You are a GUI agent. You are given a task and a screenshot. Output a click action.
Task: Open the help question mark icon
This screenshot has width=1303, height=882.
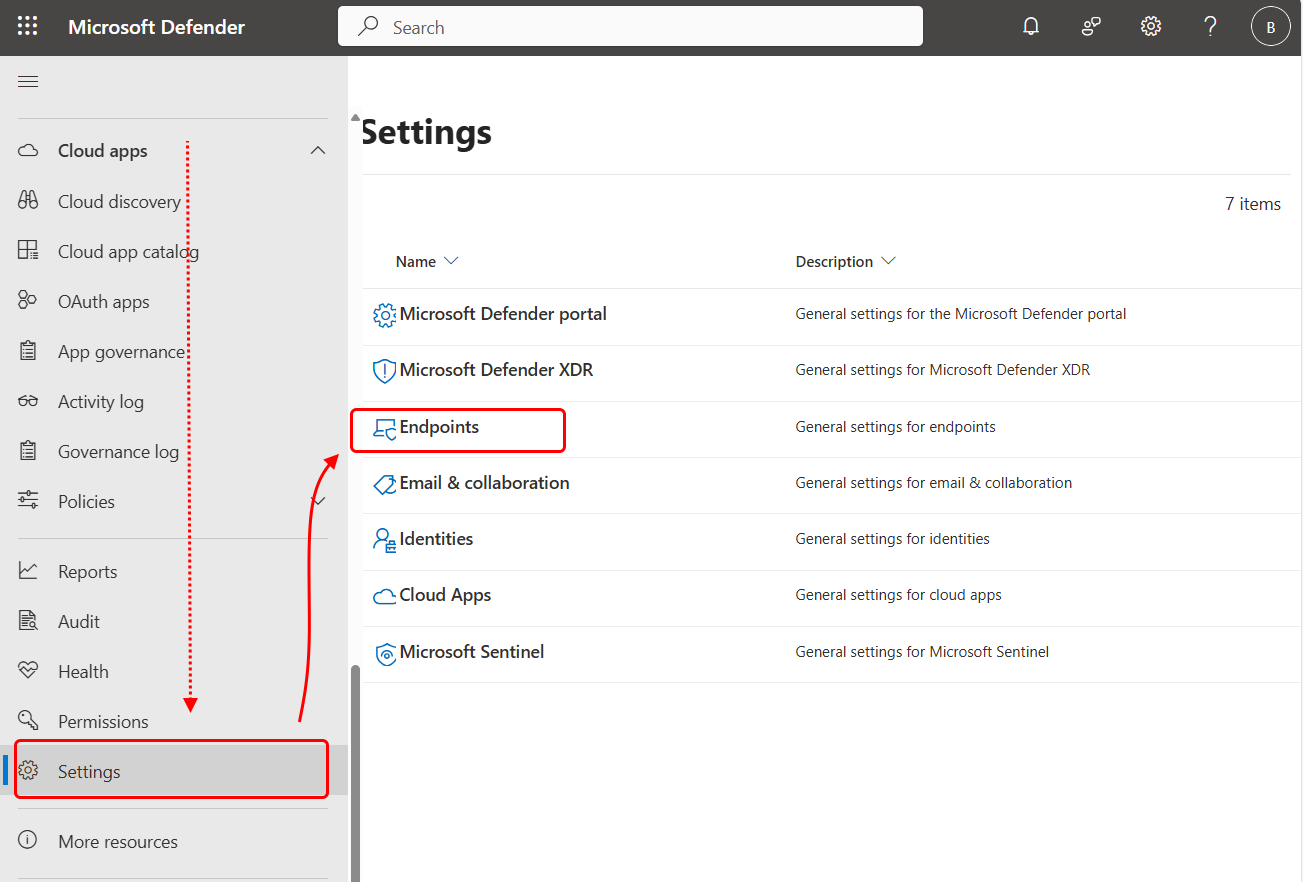(1210, 26)
